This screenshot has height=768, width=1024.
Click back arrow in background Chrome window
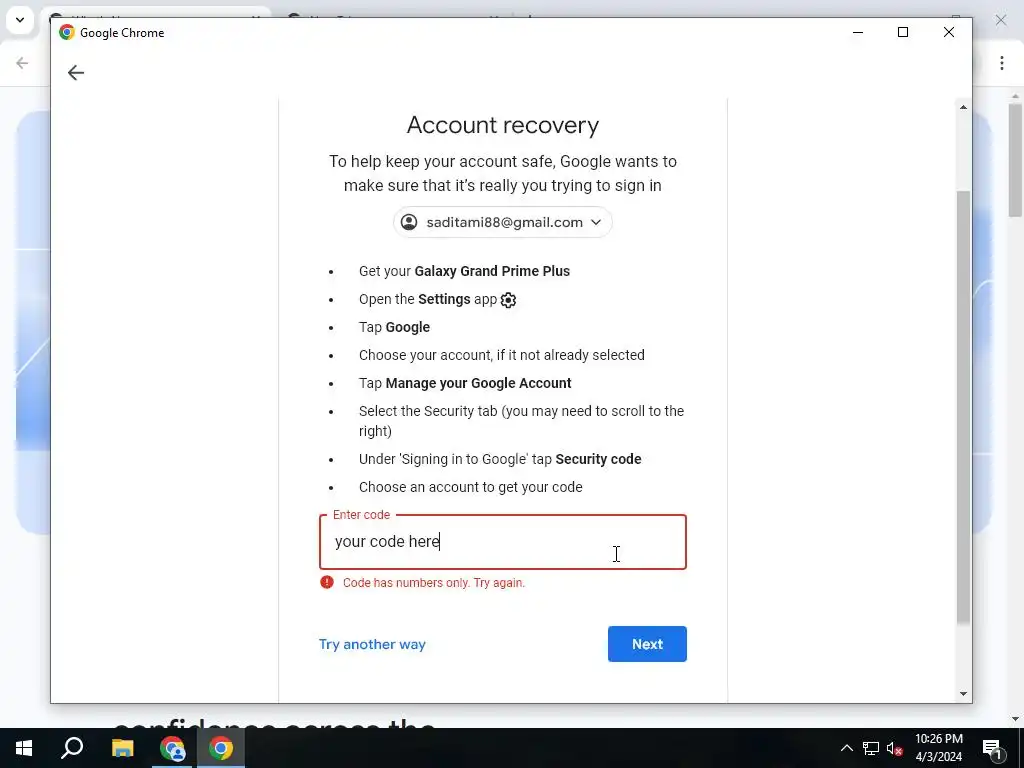pos(22,63)
